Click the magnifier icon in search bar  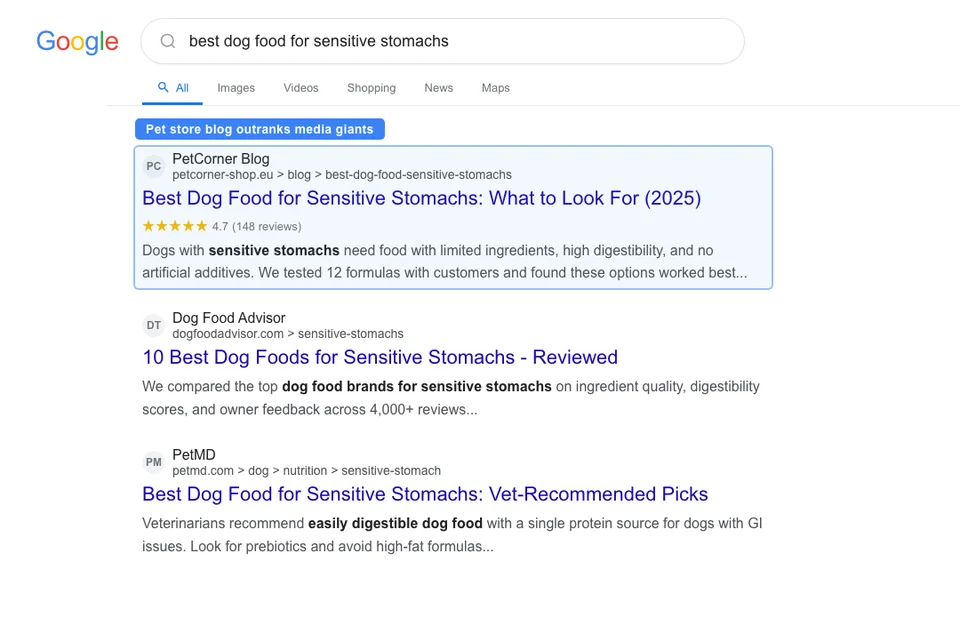click(x=167, y=41)
